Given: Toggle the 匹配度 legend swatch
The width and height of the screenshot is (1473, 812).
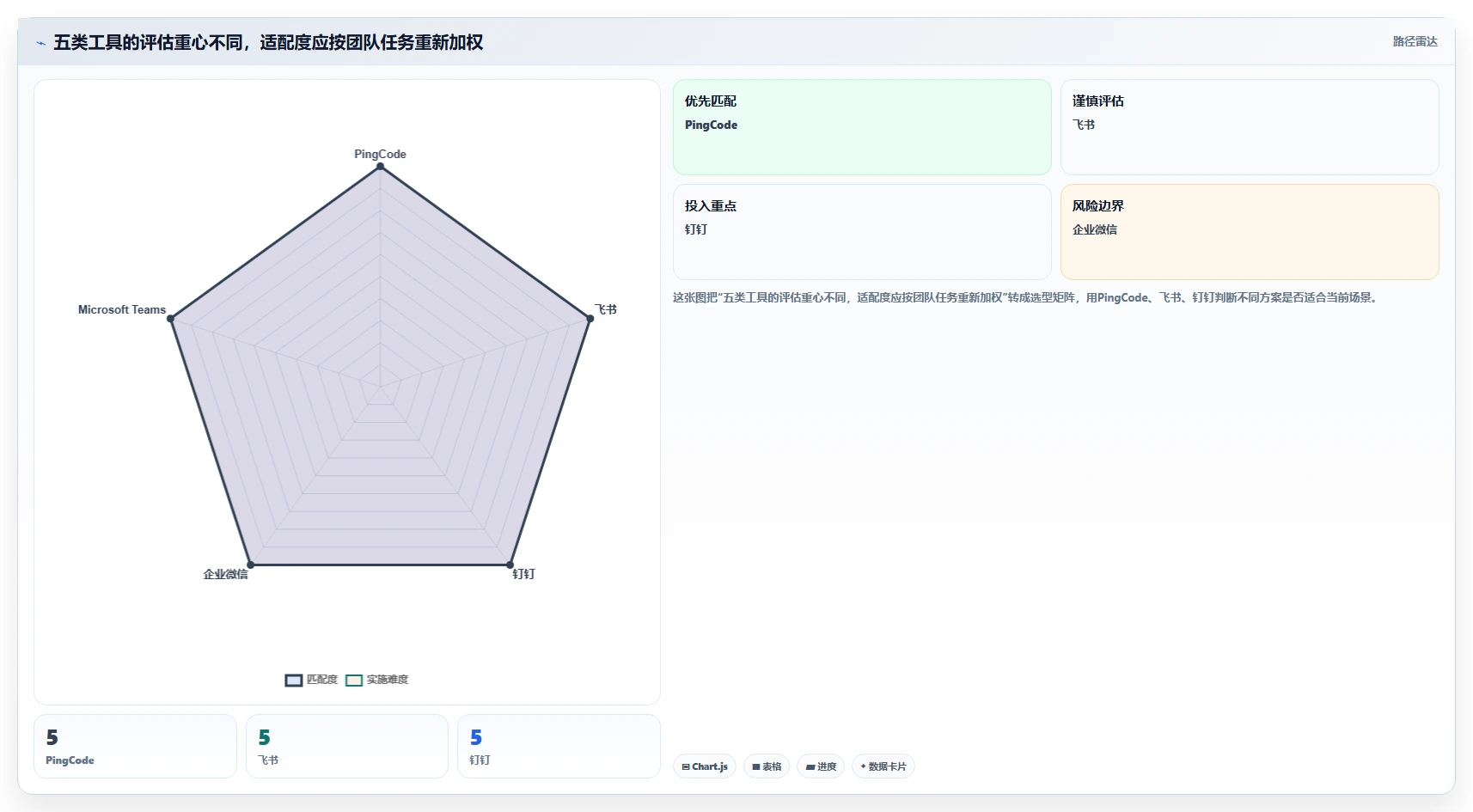Looking at the screenshot, I should (x=294, y=681).
